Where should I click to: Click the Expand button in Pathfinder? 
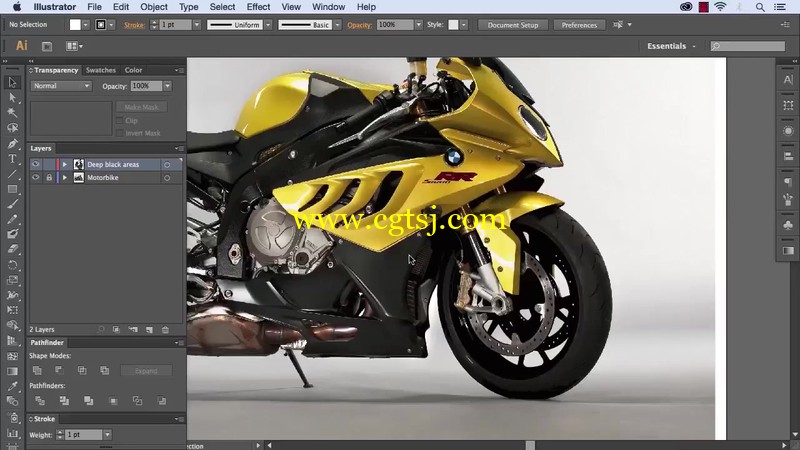(x=146, y=370)
